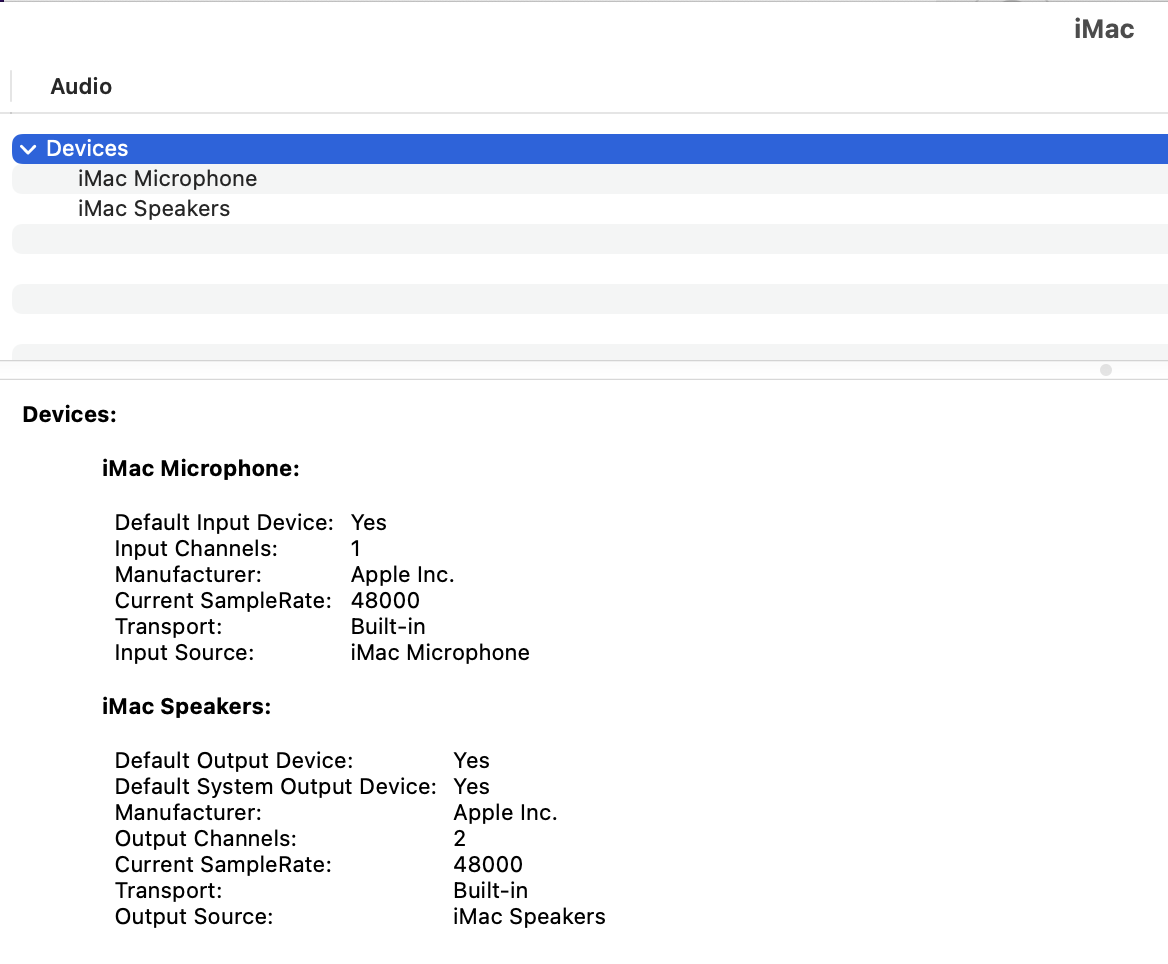Screen dimensions: 1168x964
Task: Click Yes value for Default System Output Device
Action: (x=472, y=787)
